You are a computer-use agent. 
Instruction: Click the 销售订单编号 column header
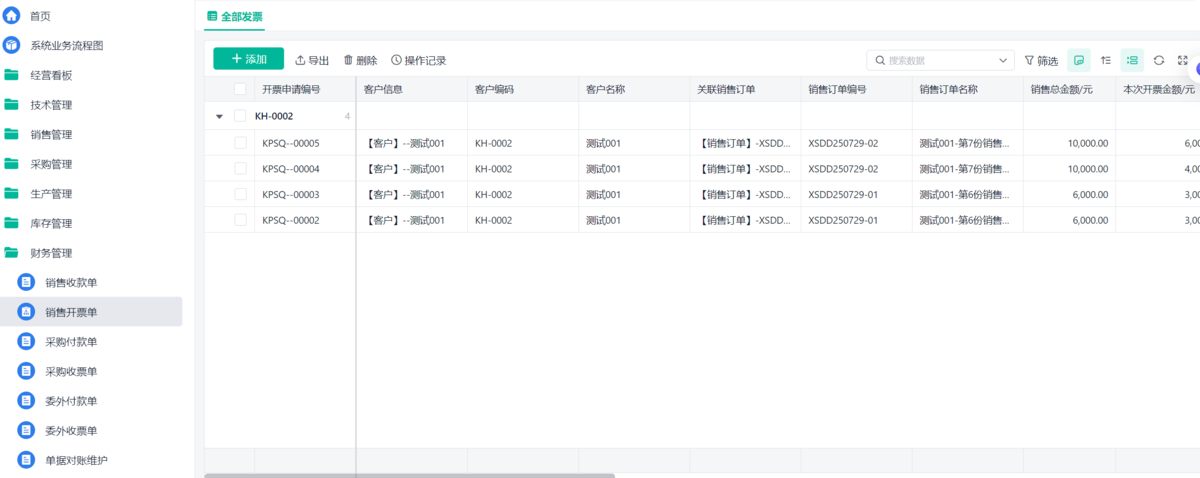[837, 89]
